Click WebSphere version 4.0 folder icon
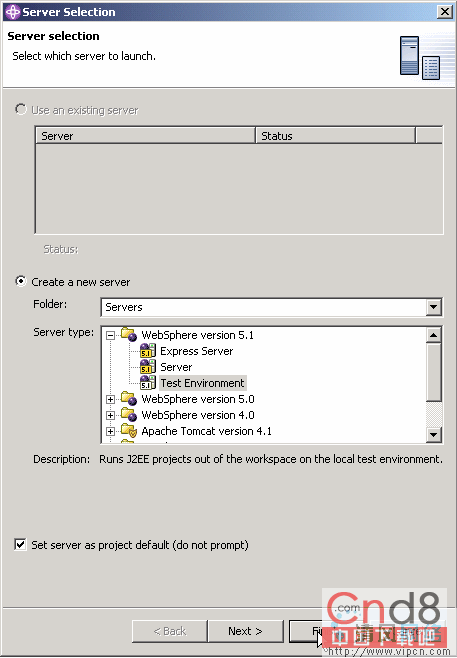This screenshot has height=658, width=457. 129,415
